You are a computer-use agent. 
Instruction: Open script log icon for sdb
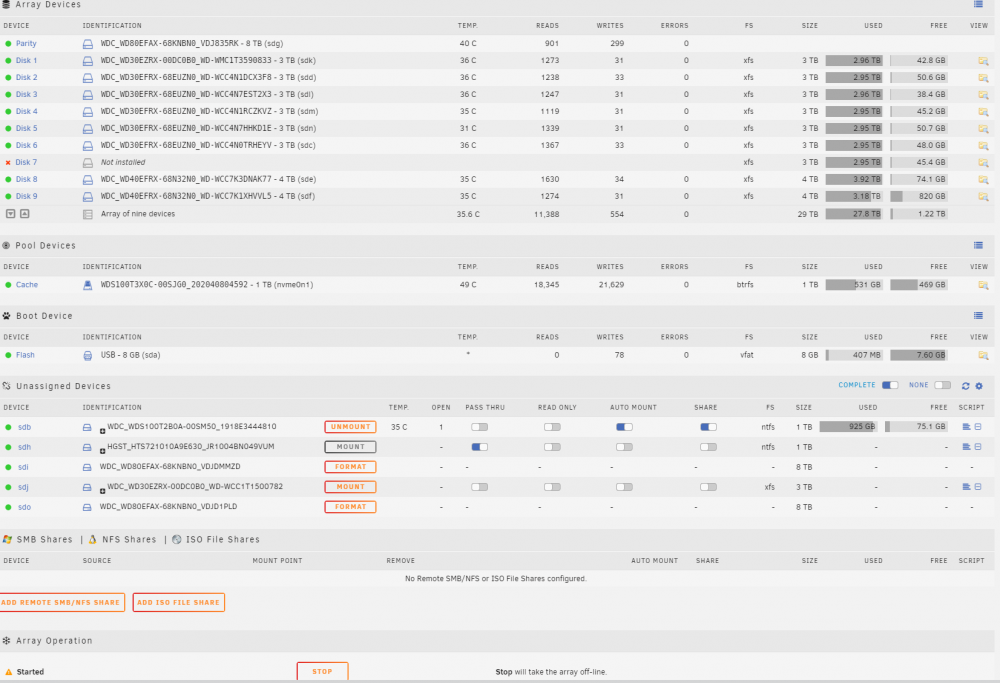click(x=966, y=427)
